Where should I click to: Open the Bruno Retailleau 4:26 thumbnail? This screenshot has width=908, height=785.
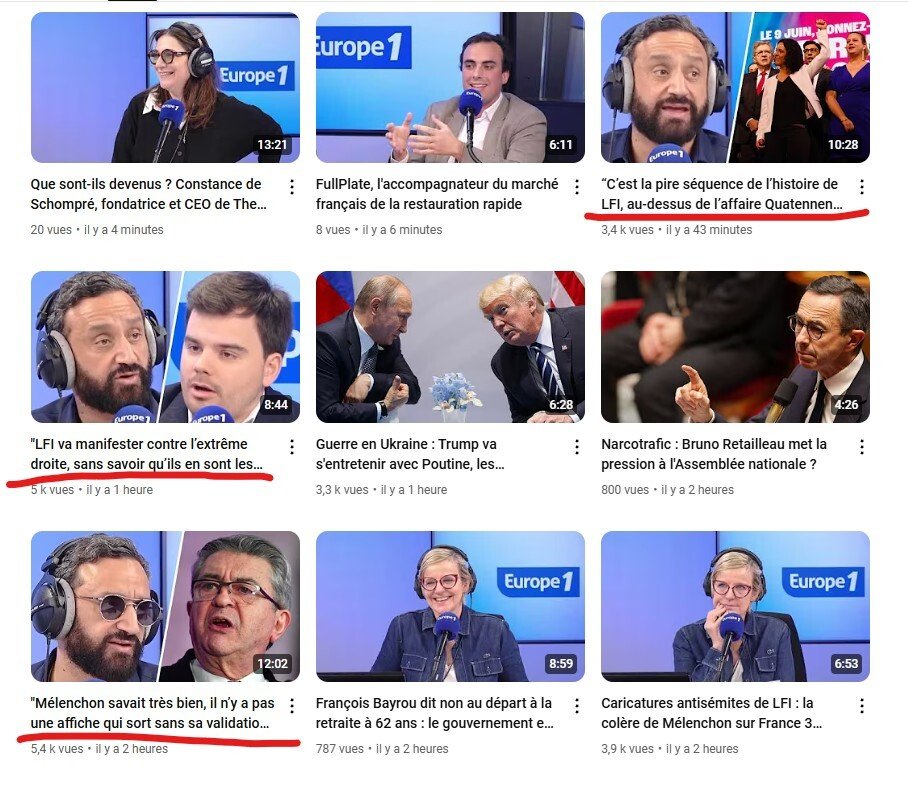tap(735, 347)
